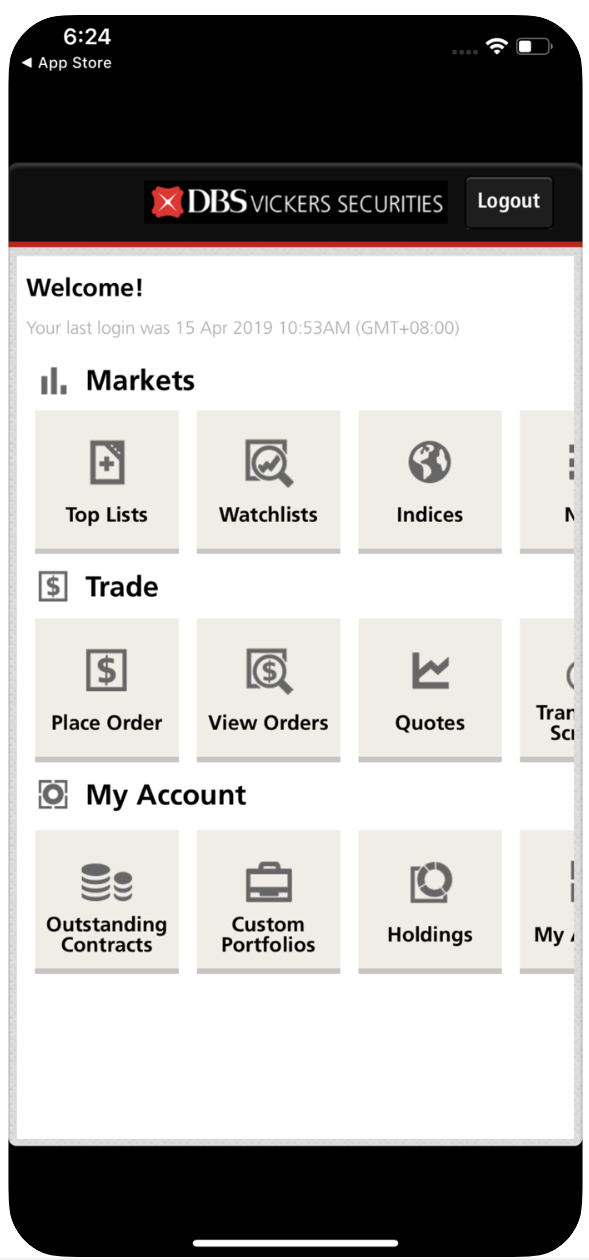Screen dimensions: 589x1260
Task: Tap the Markets section heading
Action: pyautogui.click(x=140, y=381)
